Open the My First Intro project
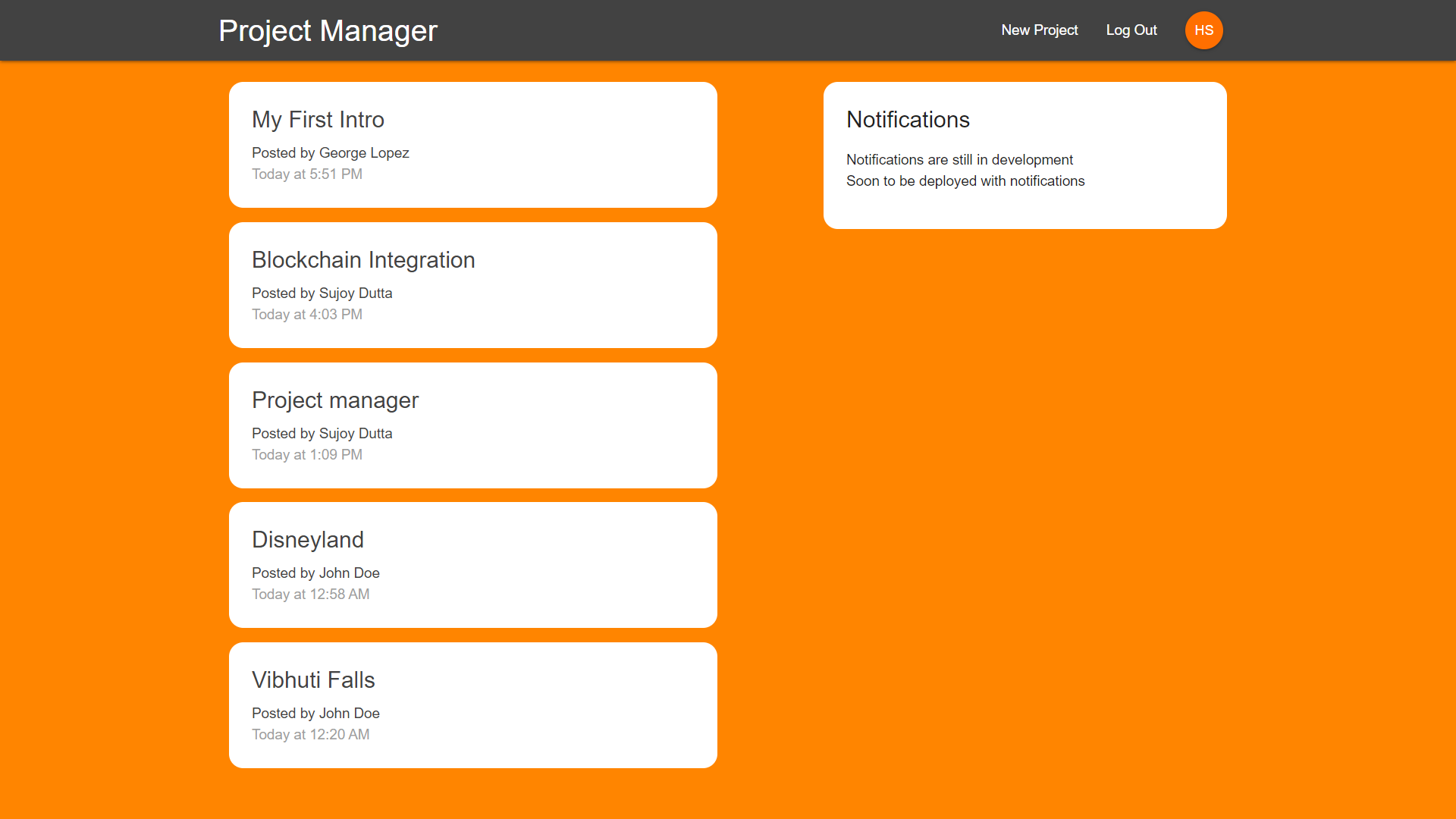This screenshot has width=1456, height=819. click(x=318, y=120)
